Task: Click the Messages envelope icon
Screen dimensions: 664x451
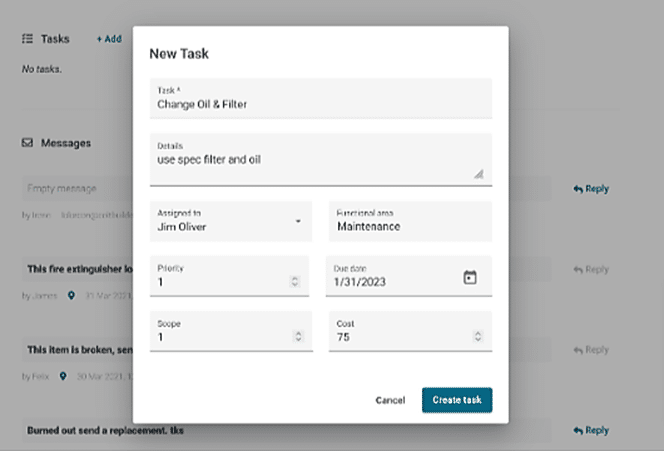Action: (x=27, y=143)
